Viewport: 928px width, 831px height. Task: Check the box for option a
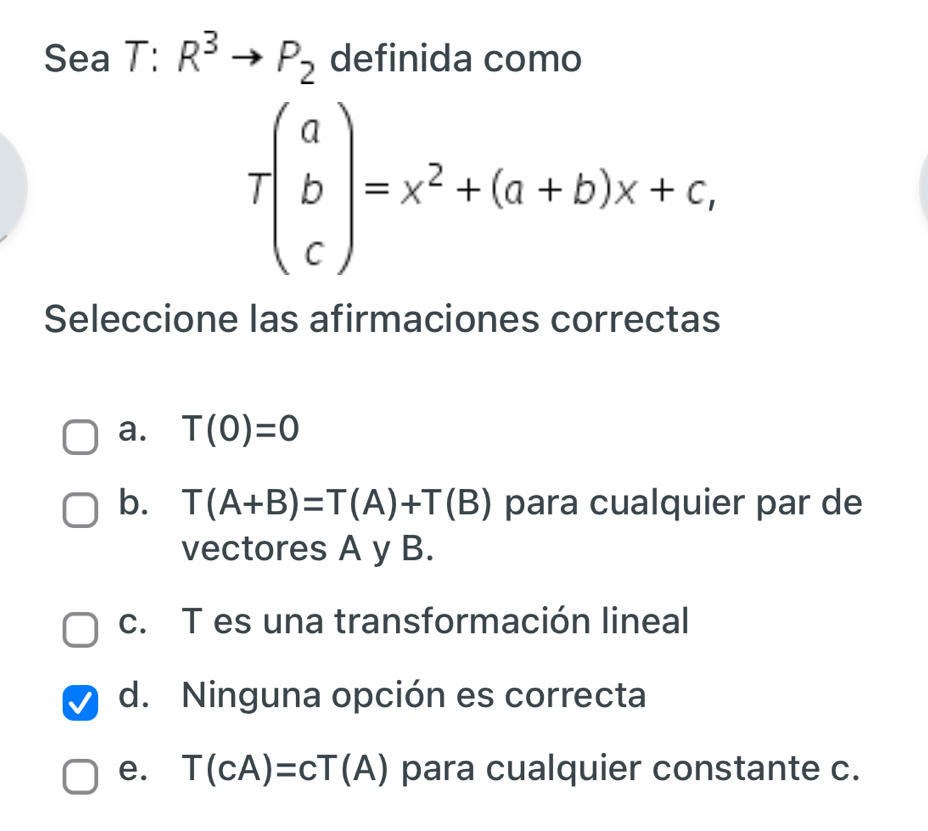82,436
